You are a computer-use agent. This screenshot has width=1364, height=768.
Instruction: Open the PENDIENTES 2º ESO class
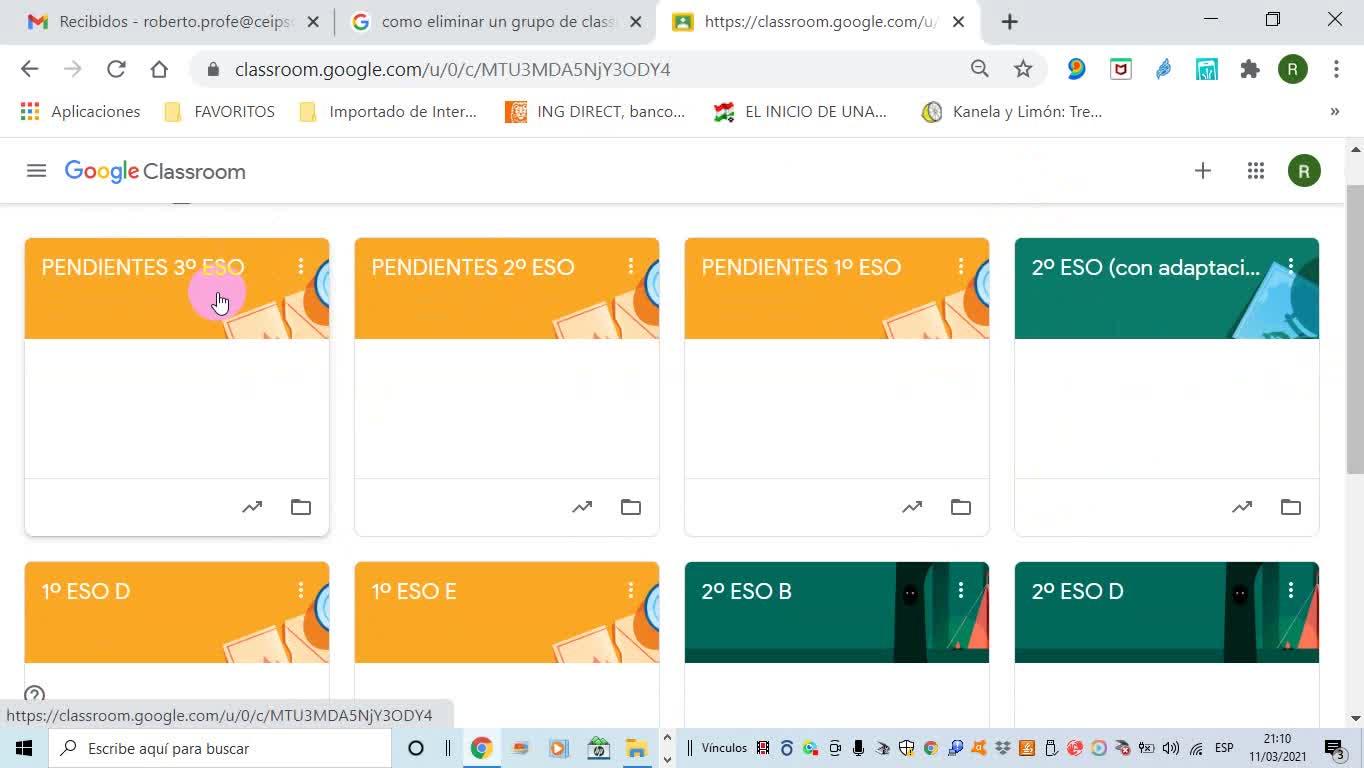point(473,267)
